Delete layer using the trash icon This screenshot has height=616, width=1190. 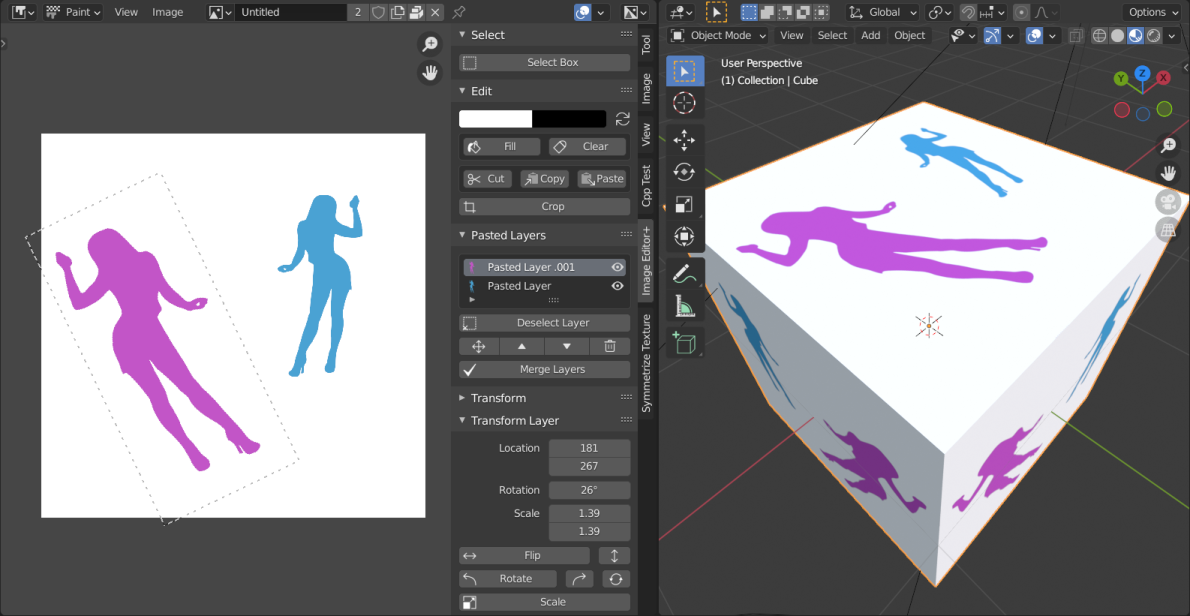[x=610, y=346]
